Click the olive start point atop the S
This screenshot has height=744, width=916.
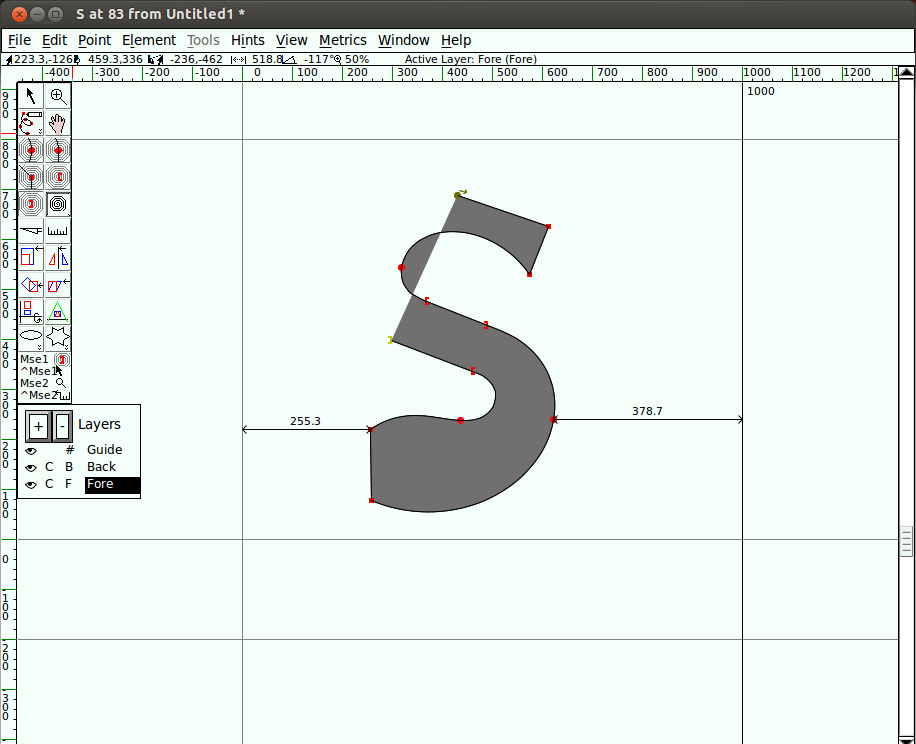tap(457, 196)
